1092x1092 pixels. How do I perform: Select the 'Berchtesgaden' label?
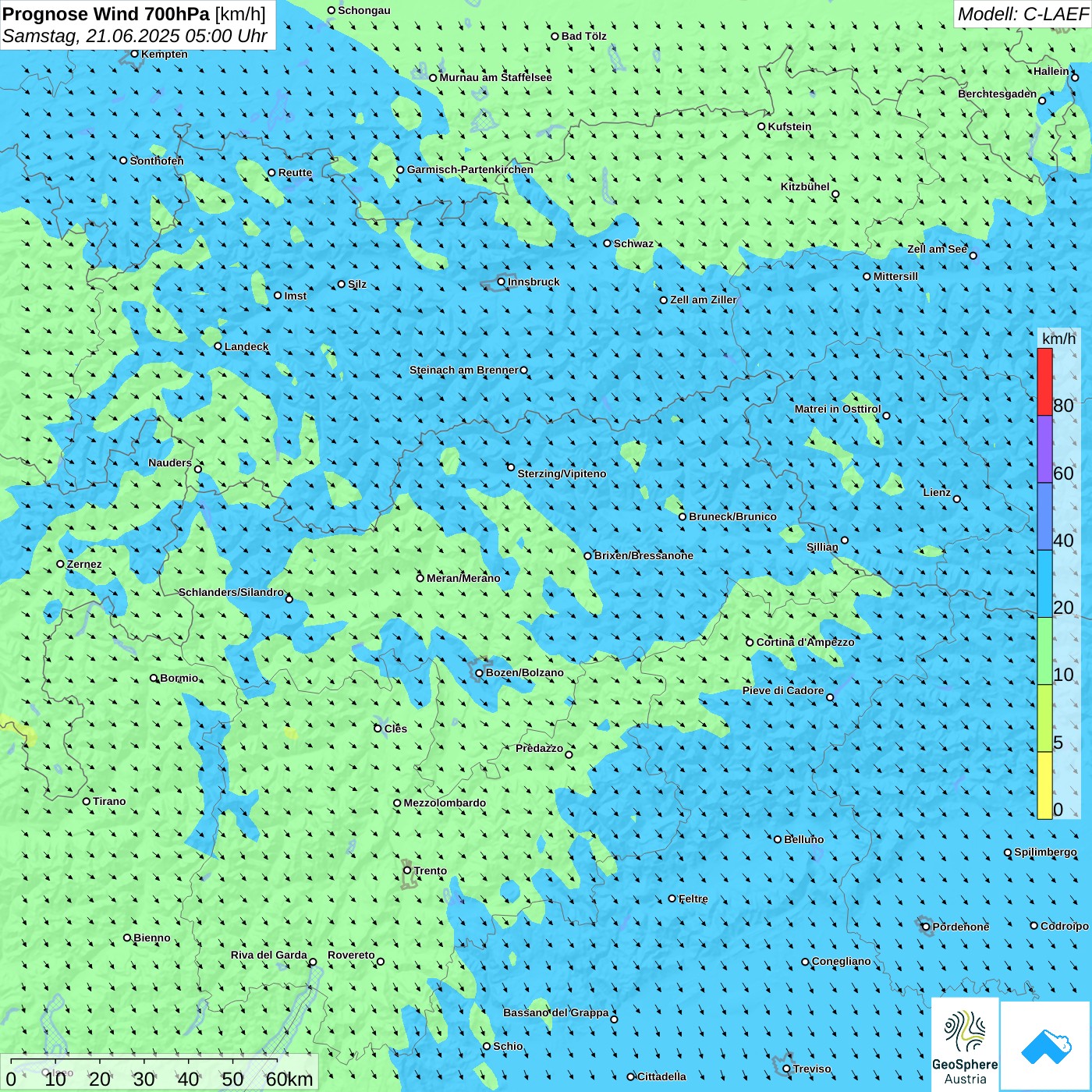pos(998,94)
